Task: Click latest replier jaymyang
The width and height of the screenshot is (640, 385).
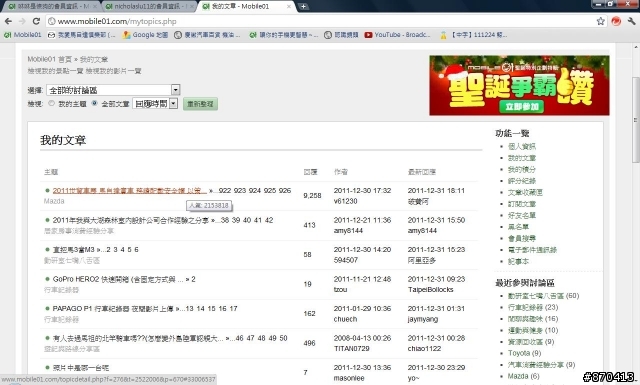Action: (x=423, y=319)
